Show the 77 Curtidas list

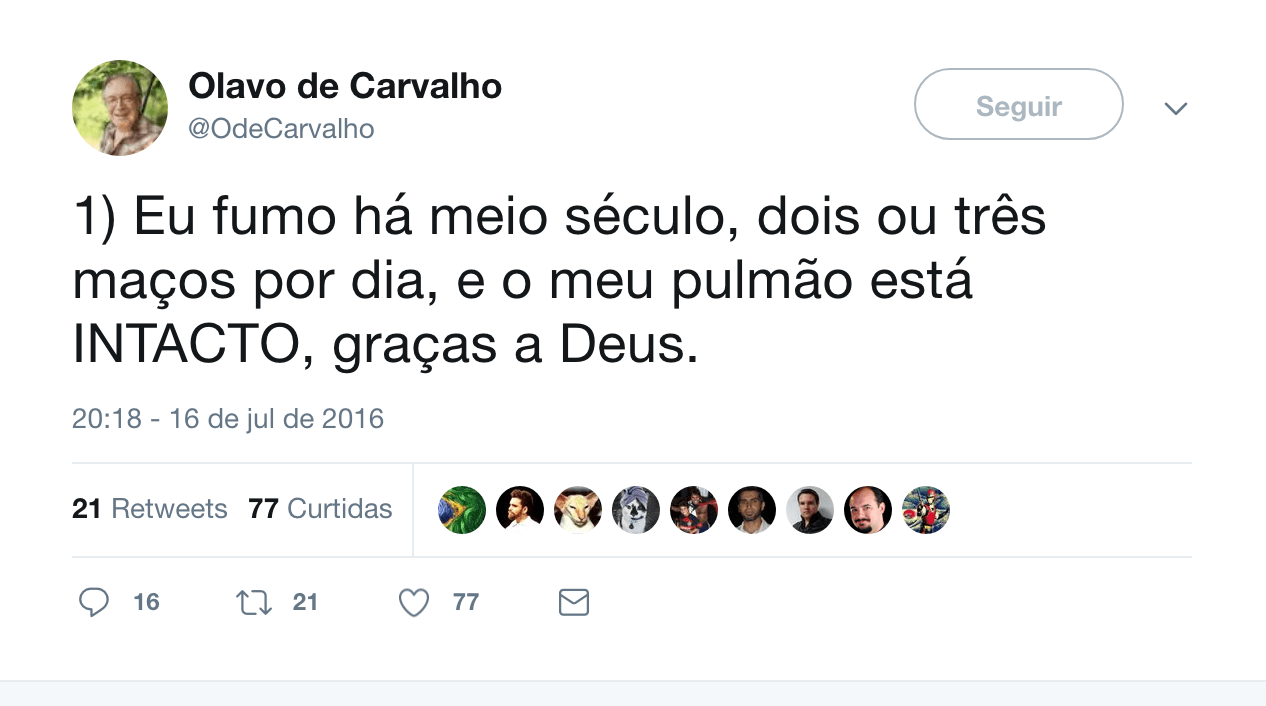320,509
